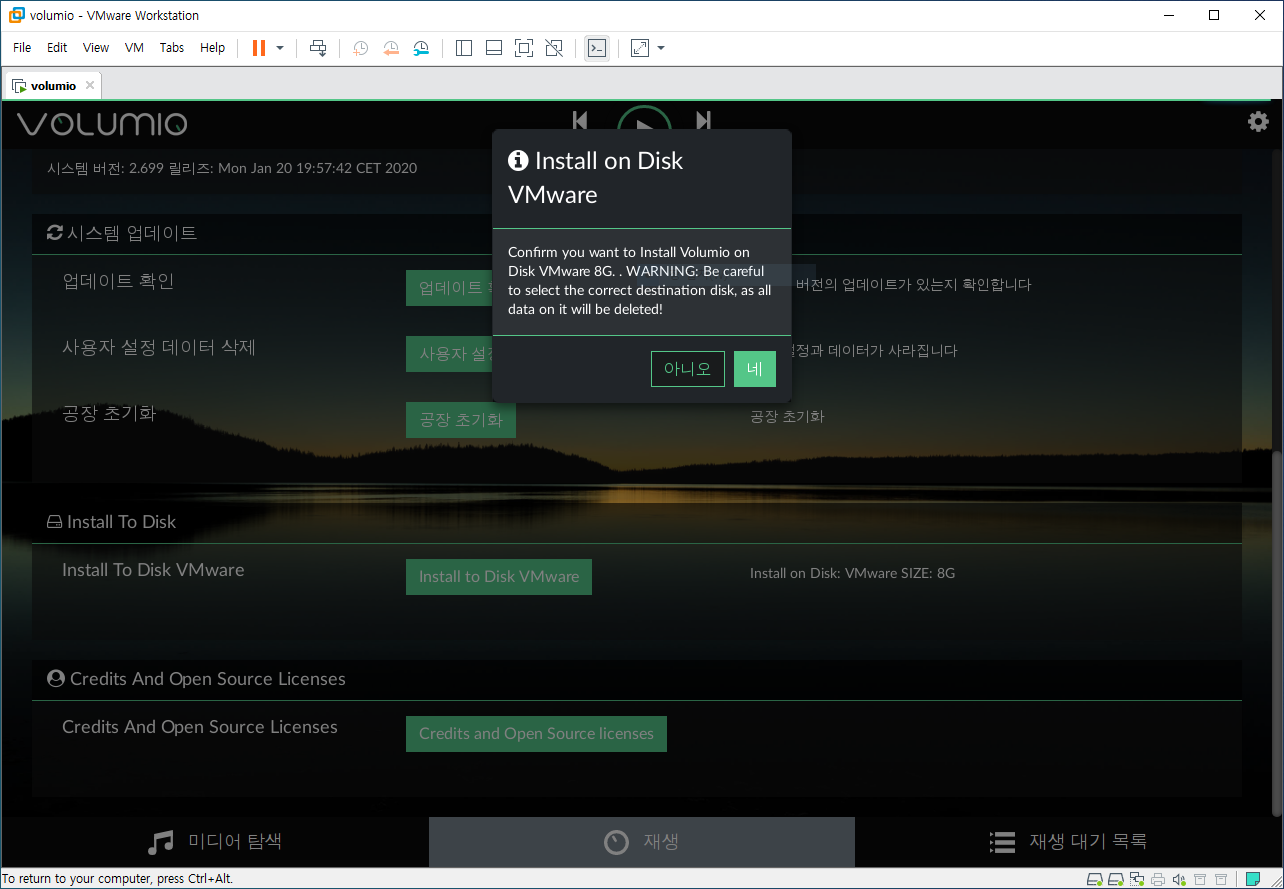Skip to previous track in Volumio
The width and height of the screenshot is (1284, 889).
tap(580, 120)
